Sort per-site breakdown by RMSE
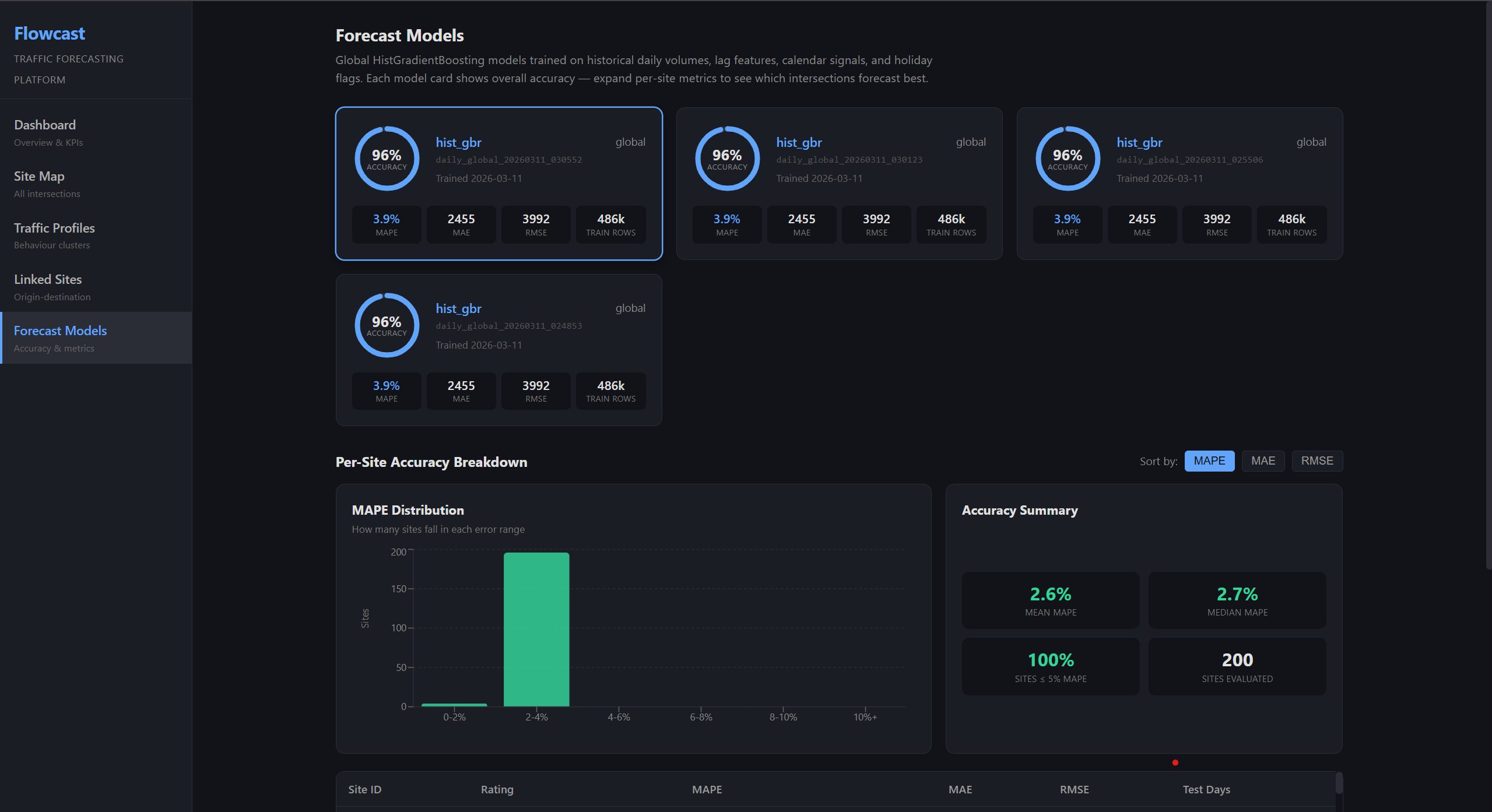Image resolution: width=1492 pixels, height=812 pixels. tap(1317, 461)
